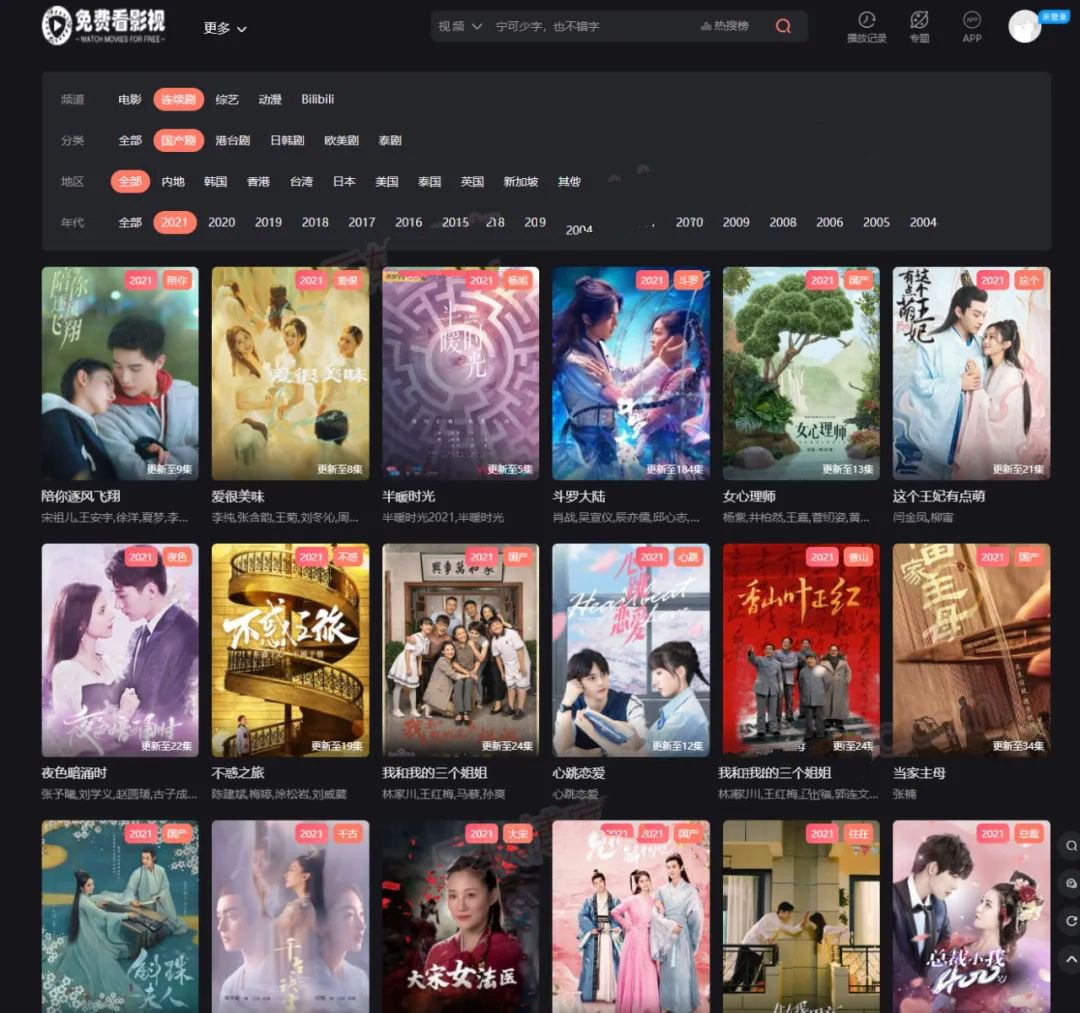
Task: Select the 电影 channel
Action: pos(129,99)
